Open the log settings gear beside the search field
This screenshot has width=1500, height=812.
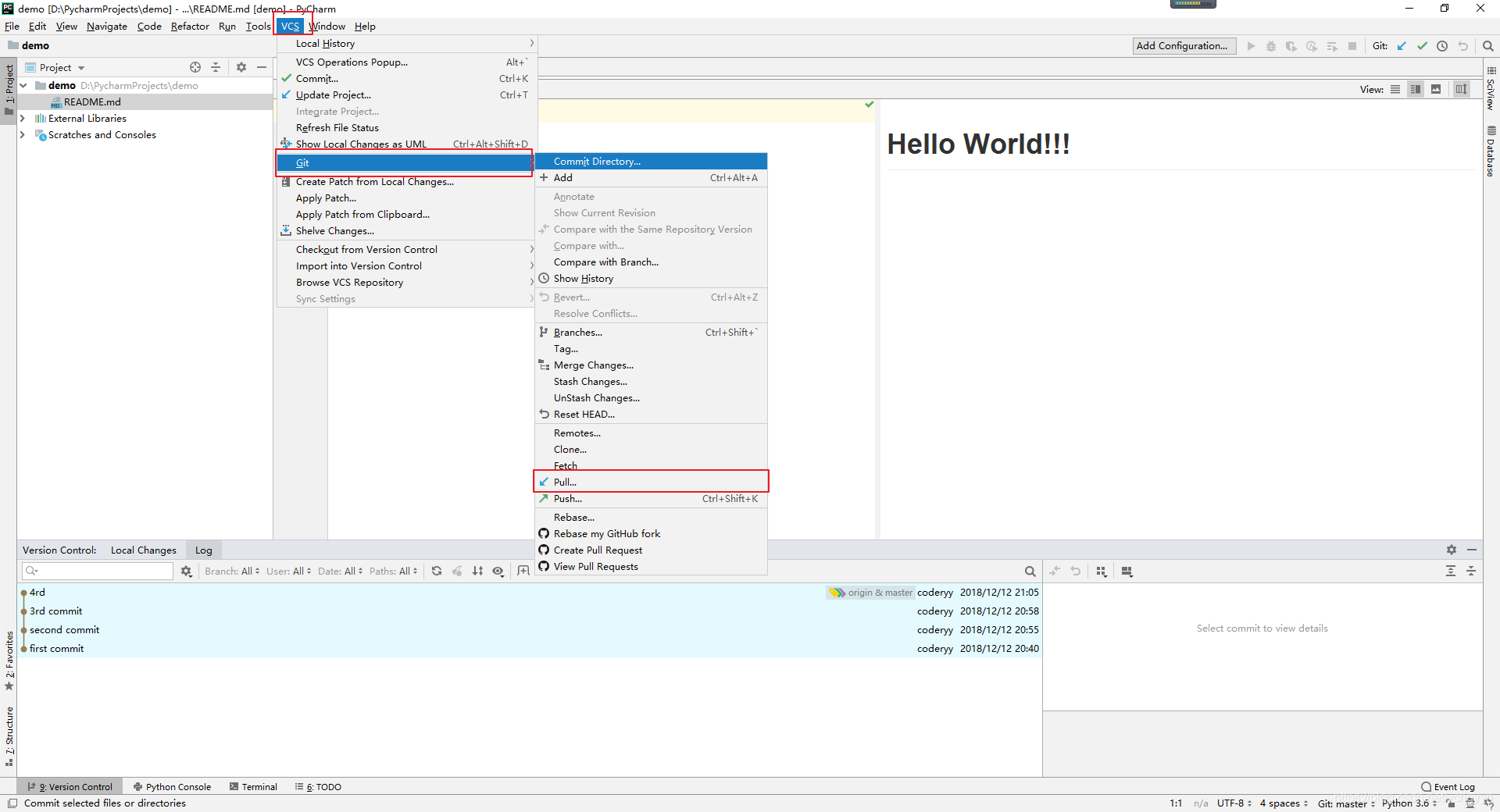[x=186, y=572]
